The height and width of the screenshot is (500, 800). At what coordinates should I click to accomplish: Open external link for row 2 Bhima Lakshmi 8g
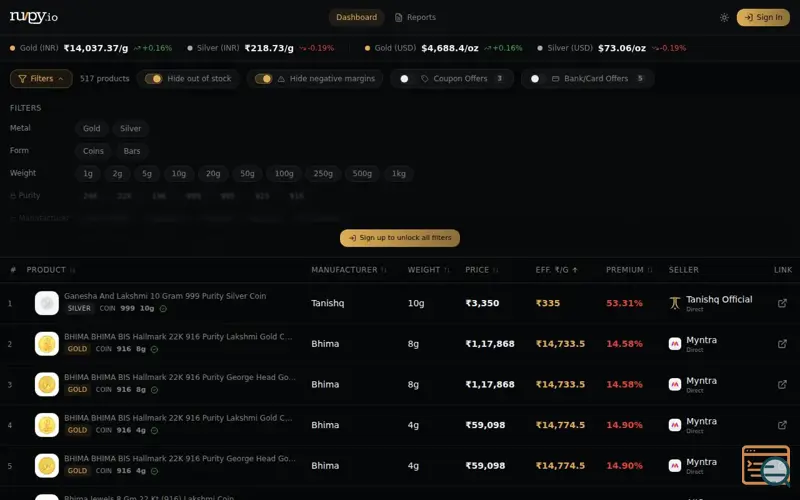coord(782,344)
